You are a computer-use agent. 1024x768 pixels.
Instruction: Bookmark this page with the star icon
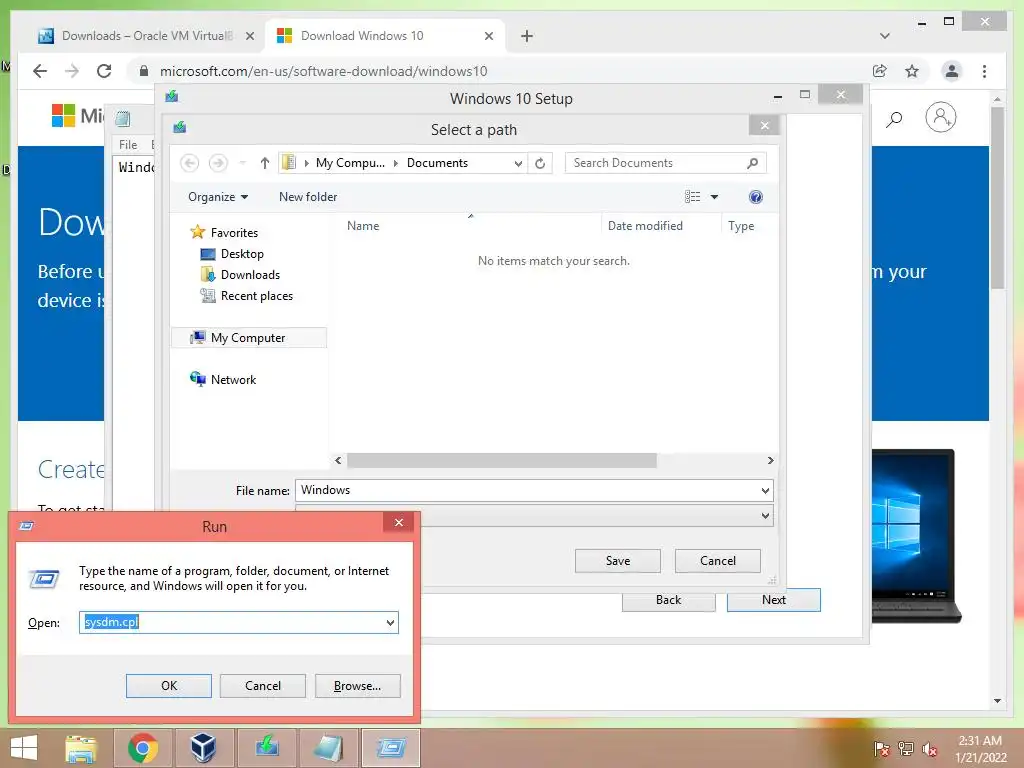(912, 71)
